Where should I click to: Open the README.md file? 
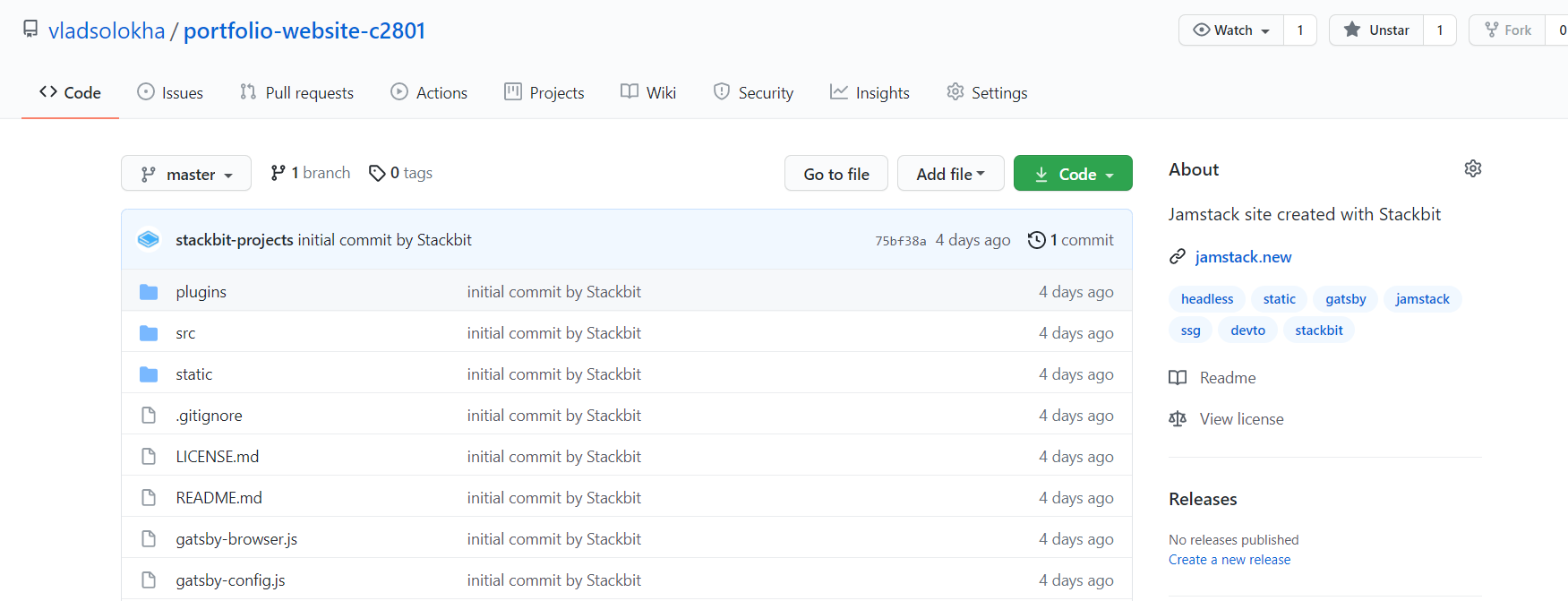219,498
